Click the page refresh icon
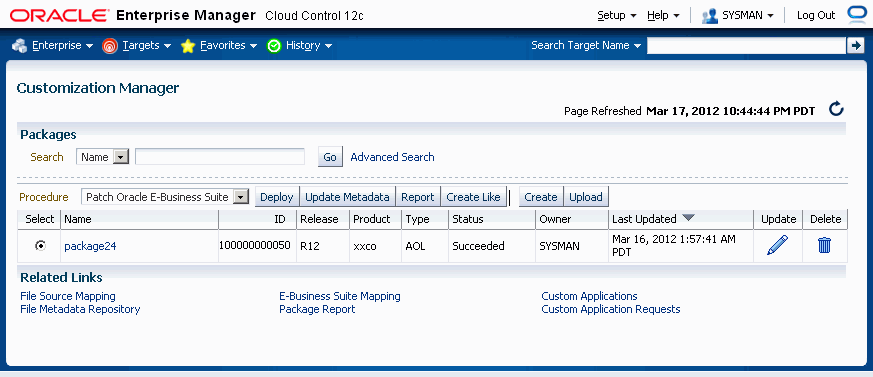Image resolution: width=873 pixels, height=377 pixels. coord(836,109)
